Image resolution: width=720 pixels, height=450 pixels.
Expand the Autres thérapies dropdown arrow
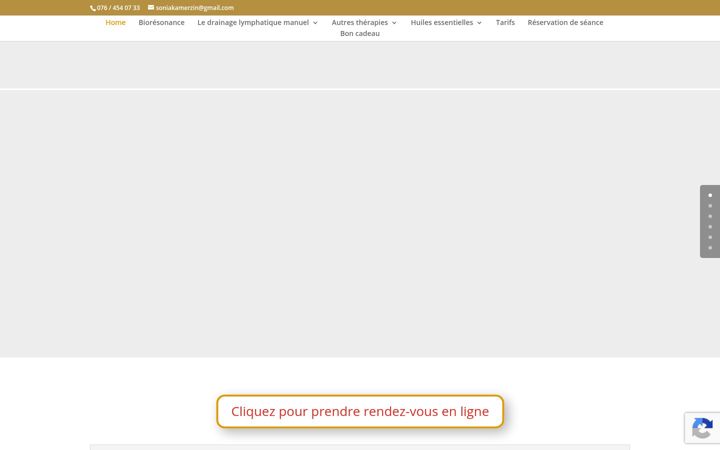click(394, 23)
